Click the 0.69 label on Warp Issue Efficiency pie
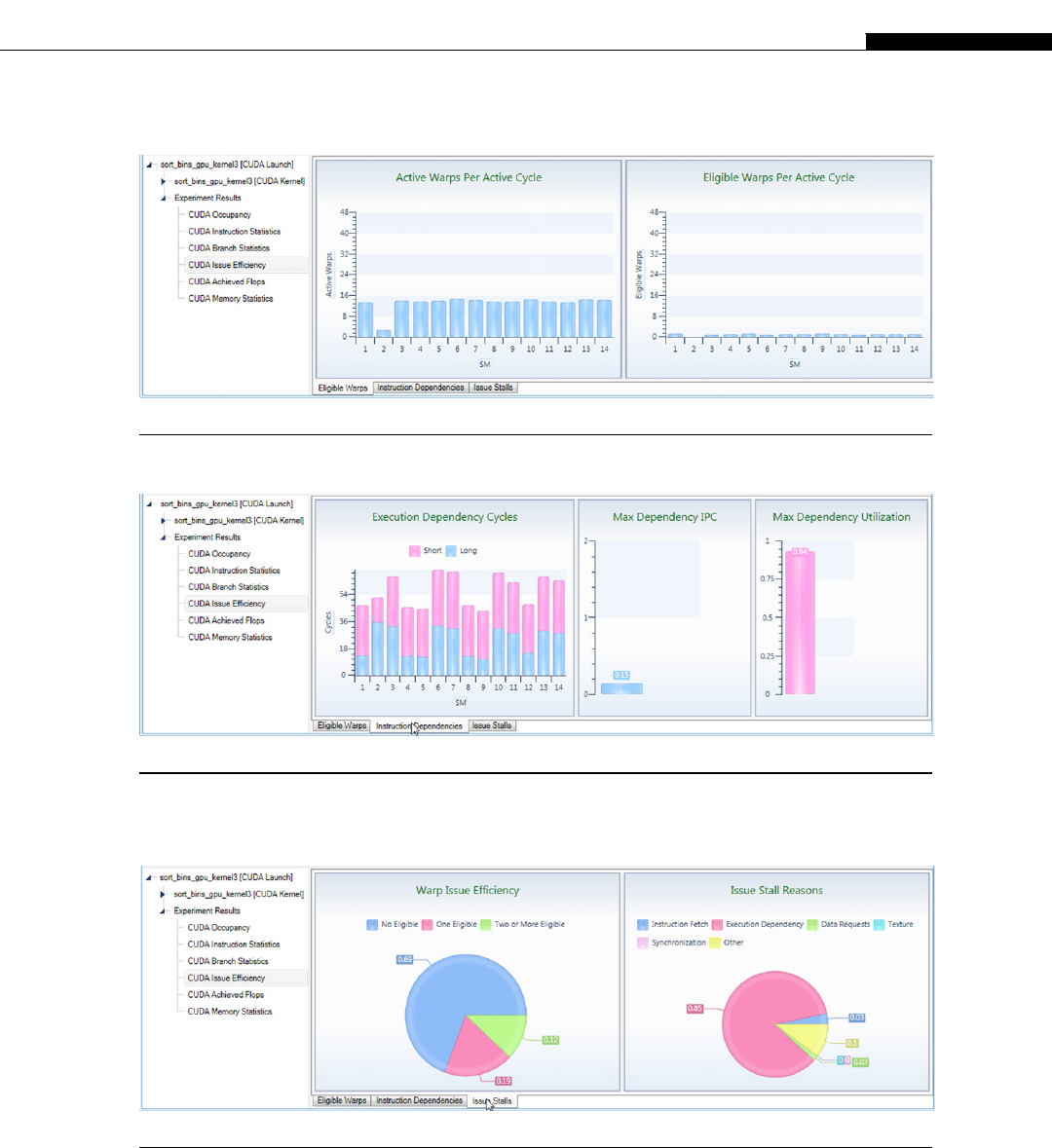Image resolution: width=1052 pixels, height=1148 pixels. click(405, 959)
